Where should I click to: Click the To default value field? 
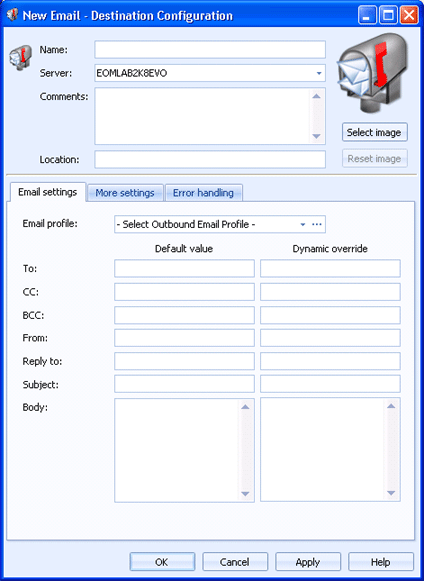pyautogui.click(x=184, y=268)
